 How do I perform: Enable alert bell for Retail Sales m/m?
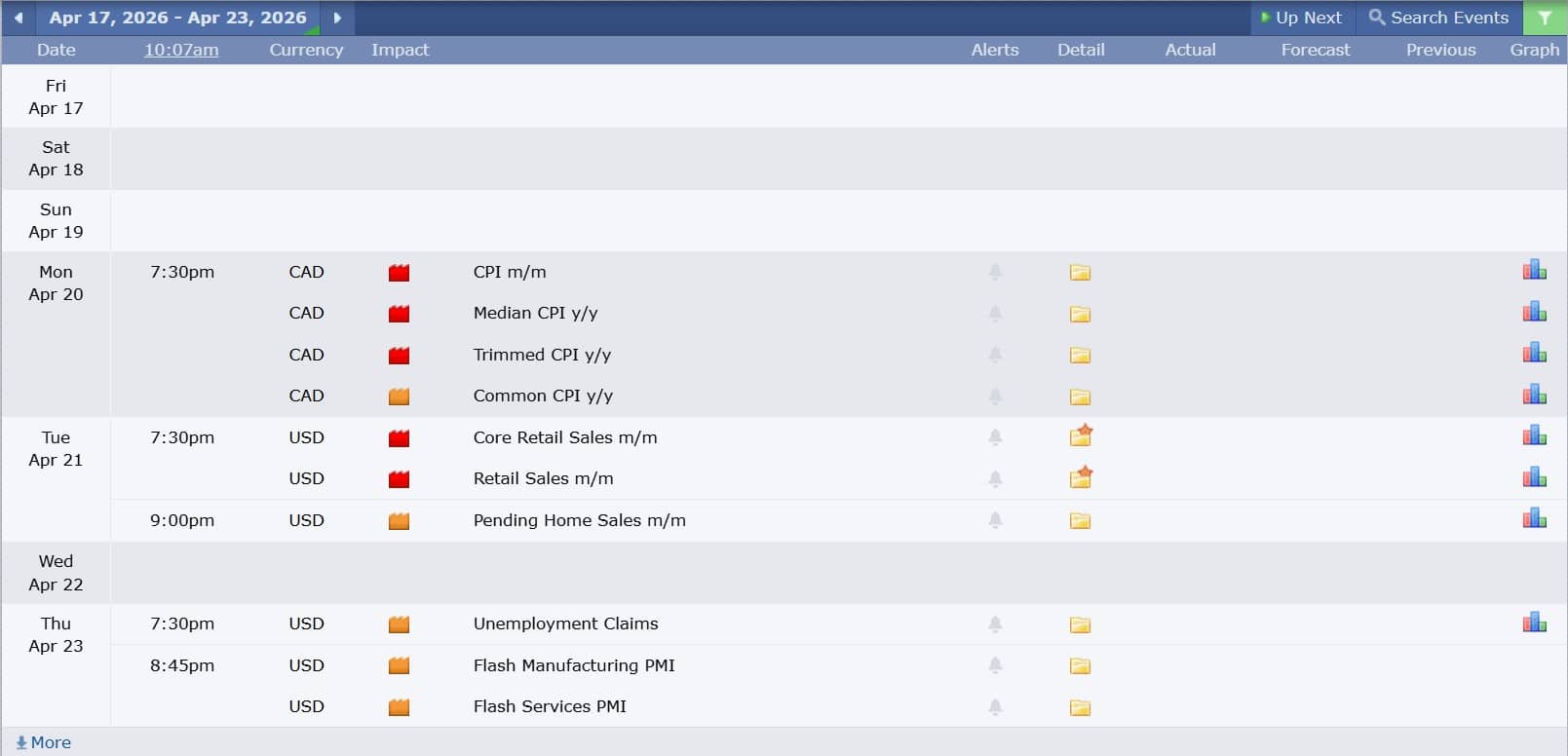(x=995, y=479)
